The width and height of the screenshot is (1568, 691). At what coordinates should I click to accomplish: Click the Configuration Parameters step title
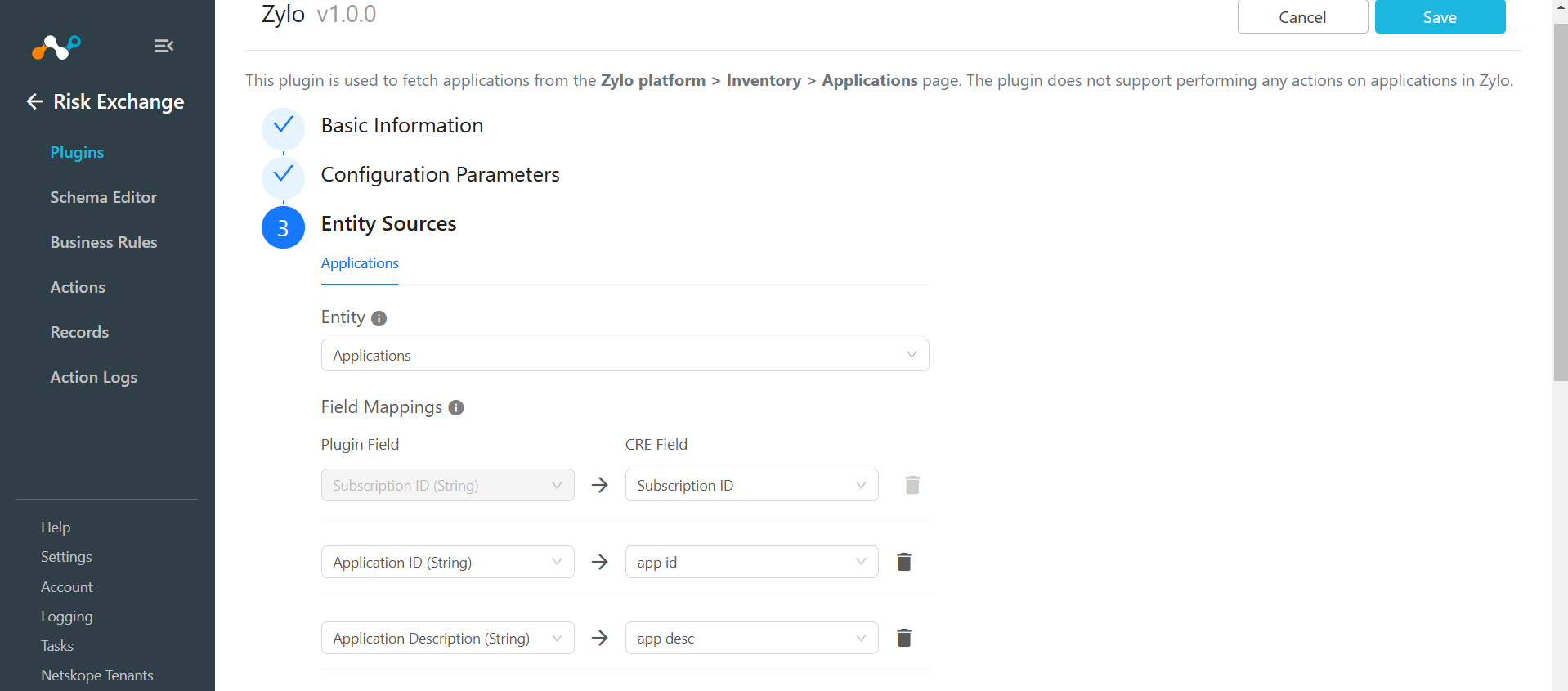click(441, 174)
